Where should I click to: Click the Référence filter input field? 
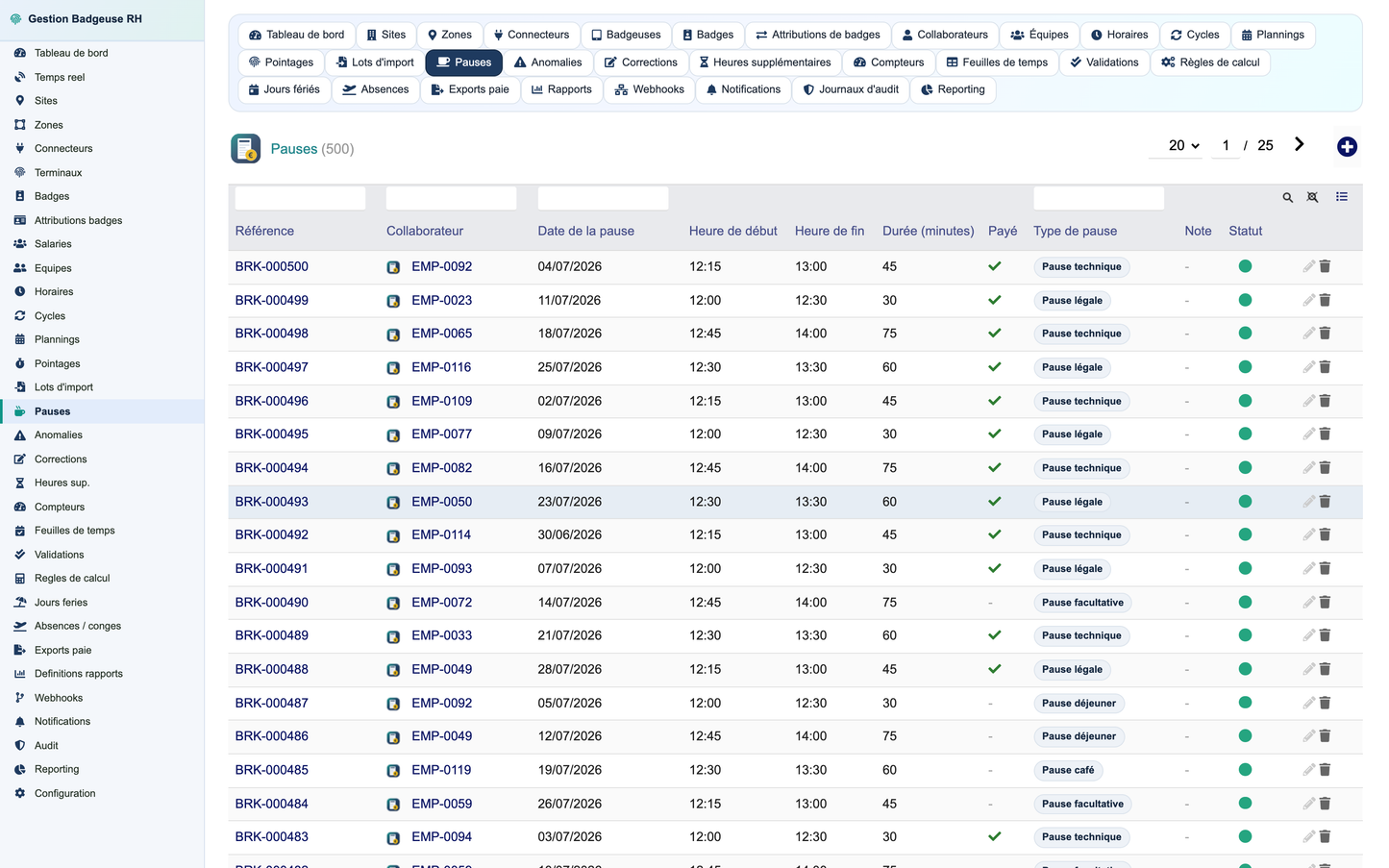[x=300, y=198]
